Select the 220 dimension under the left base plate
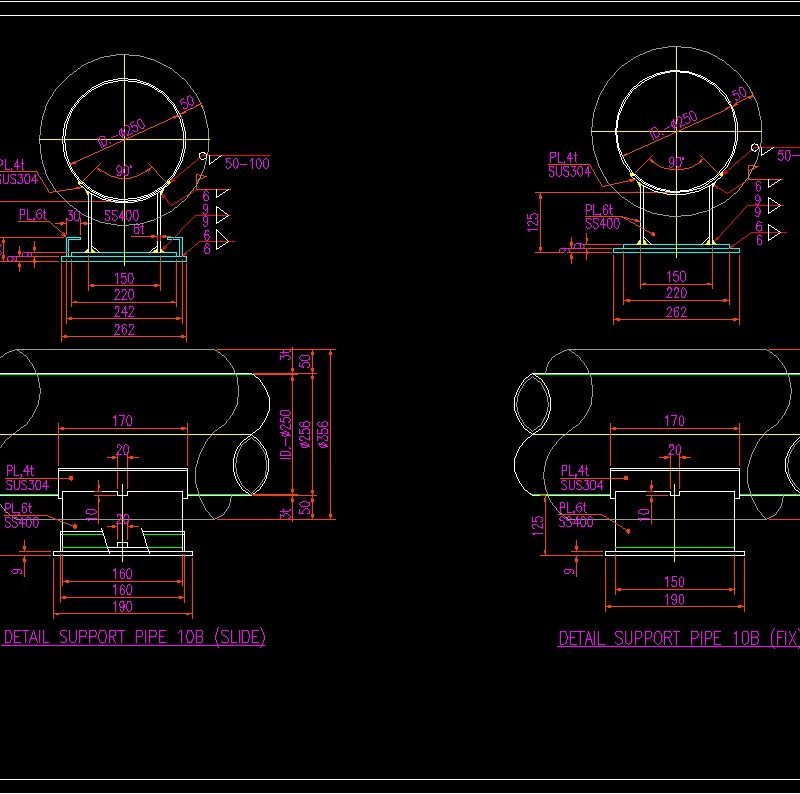 pos(125,293)
